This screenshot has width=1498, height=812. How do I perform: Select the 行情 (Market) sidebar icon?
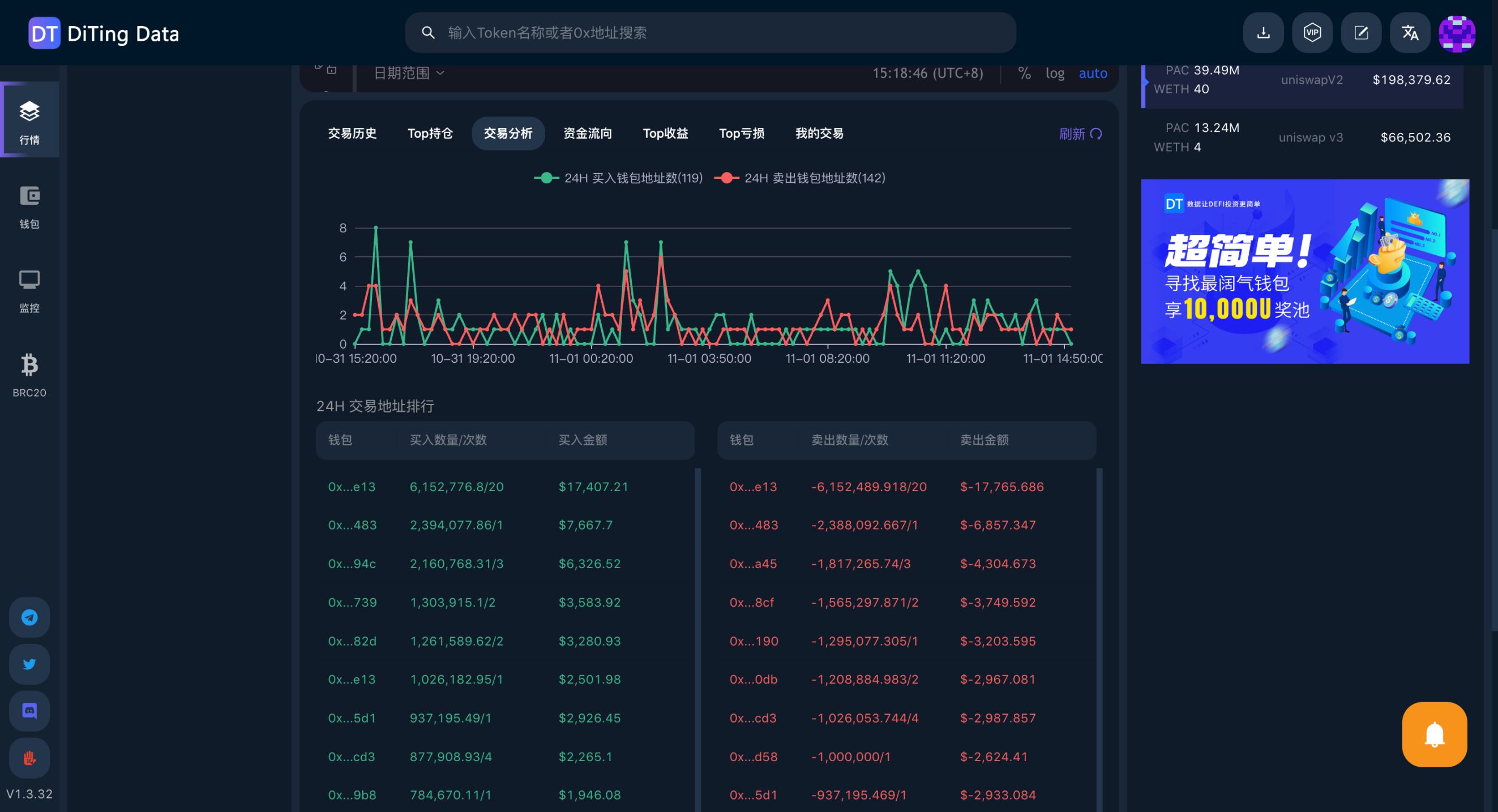point(29,119)
